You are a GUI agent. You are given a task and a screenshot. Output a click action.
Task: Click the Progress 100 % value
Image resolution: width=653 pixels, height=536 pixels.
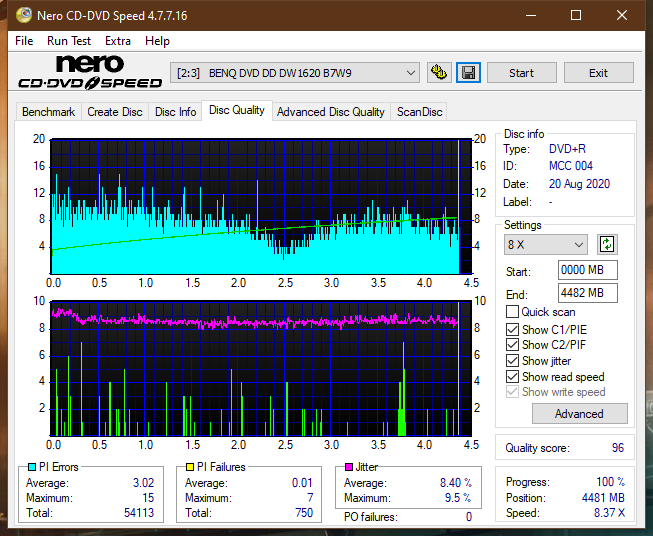pos(611,482)
